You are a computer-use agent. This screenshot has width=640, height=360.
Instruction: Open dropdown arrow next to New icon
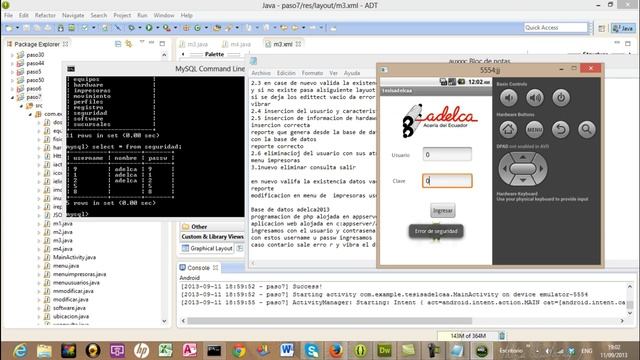(17, 28)
